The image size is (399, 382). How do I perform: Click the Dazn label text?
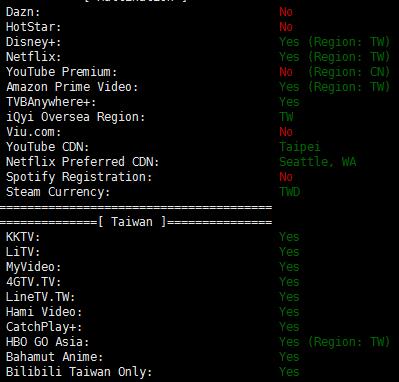23,12
